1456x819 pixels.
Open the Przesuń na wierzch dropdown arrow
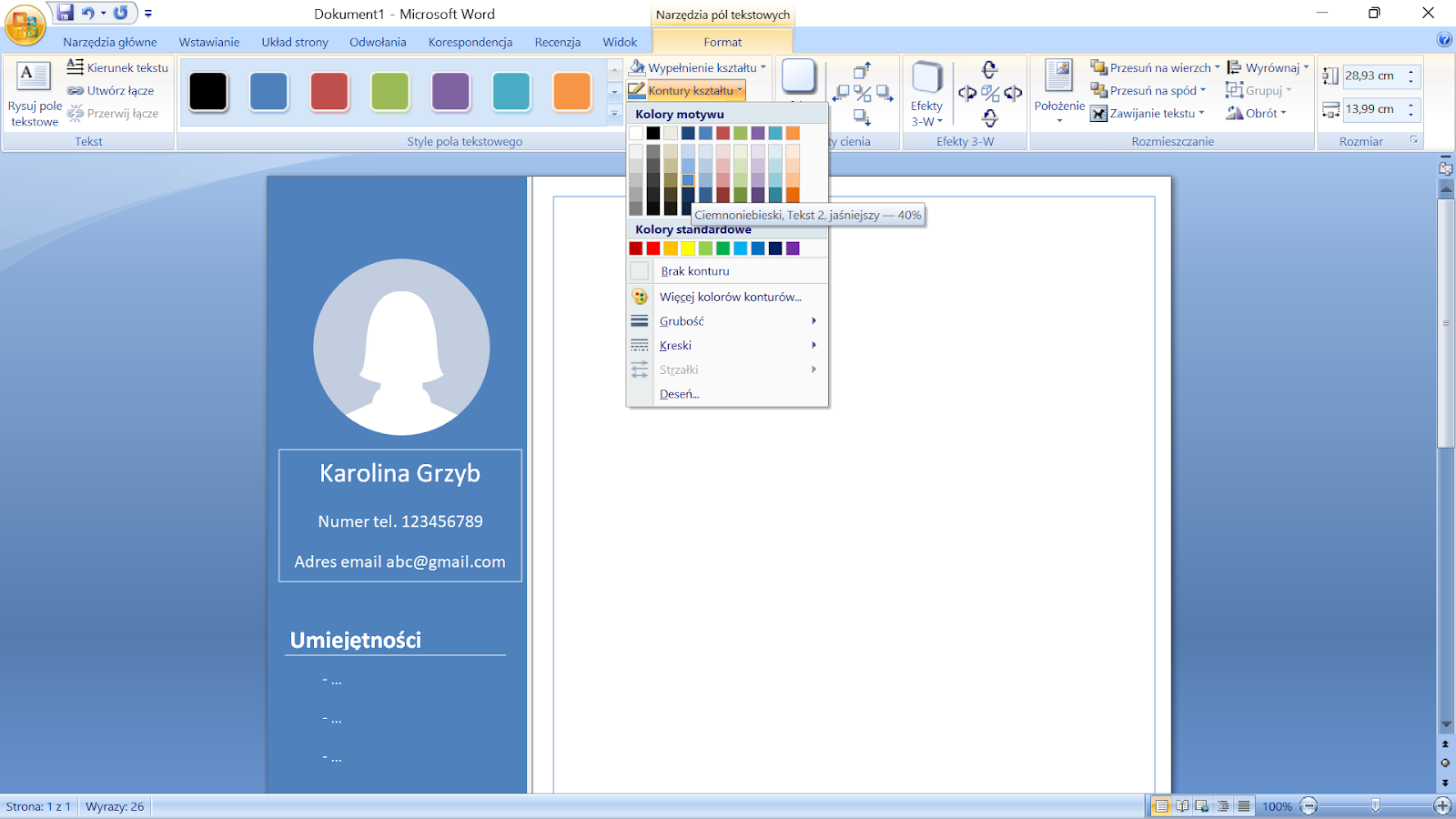(1218, 67)
